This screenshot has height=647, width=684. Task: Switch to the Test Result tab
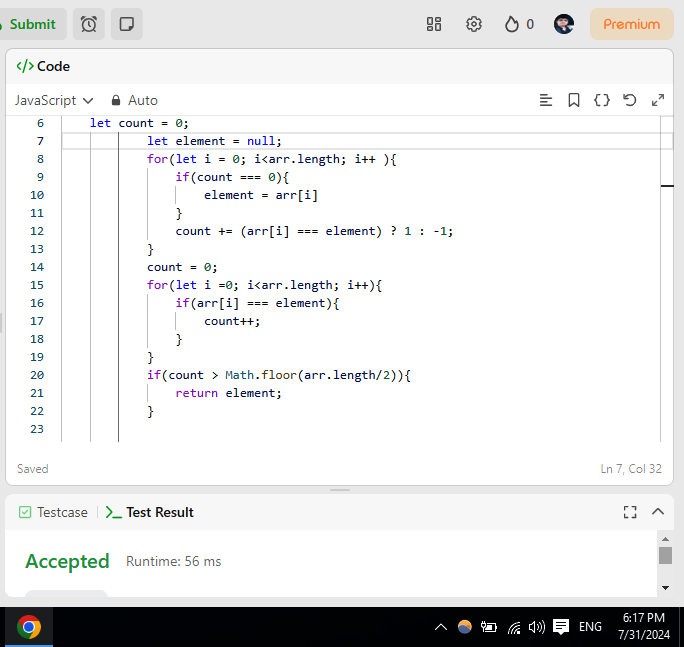coord(150,512)
